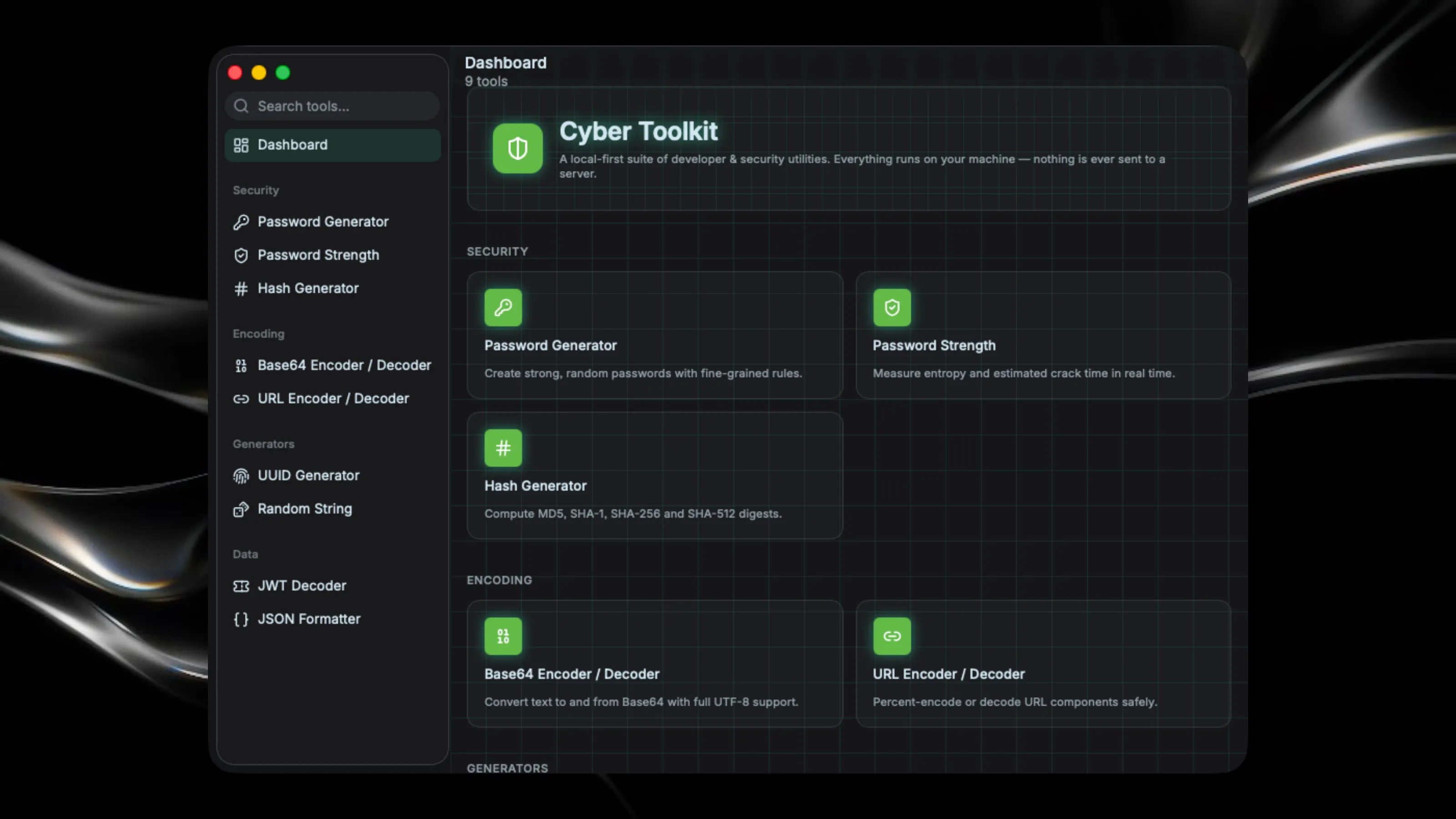Click the shield icon beside Password Strength in sidebar
This screenshot has height=819, width=1456.
tap(241, 255)
